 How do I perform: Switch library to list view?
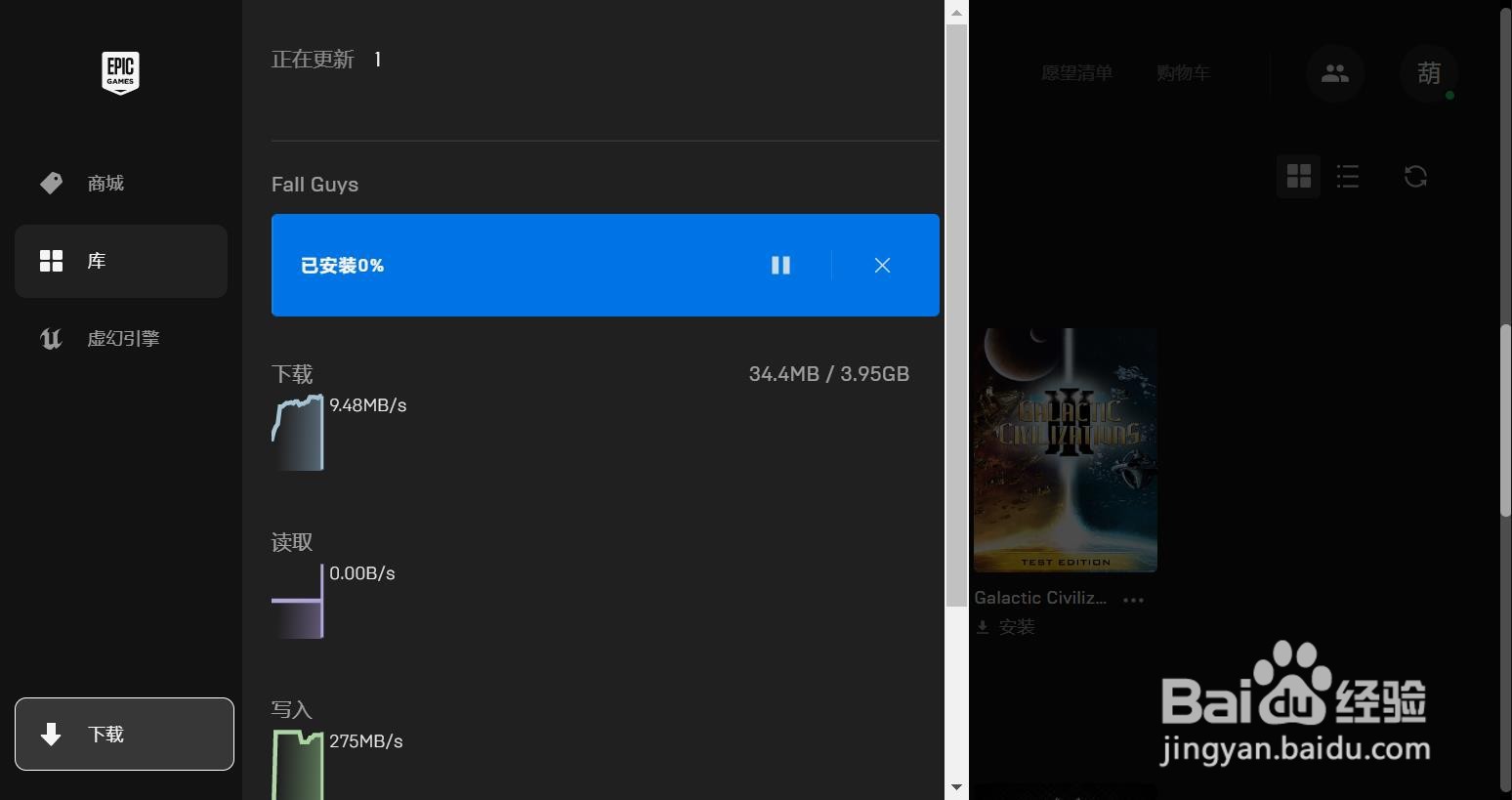[1348, 177]
